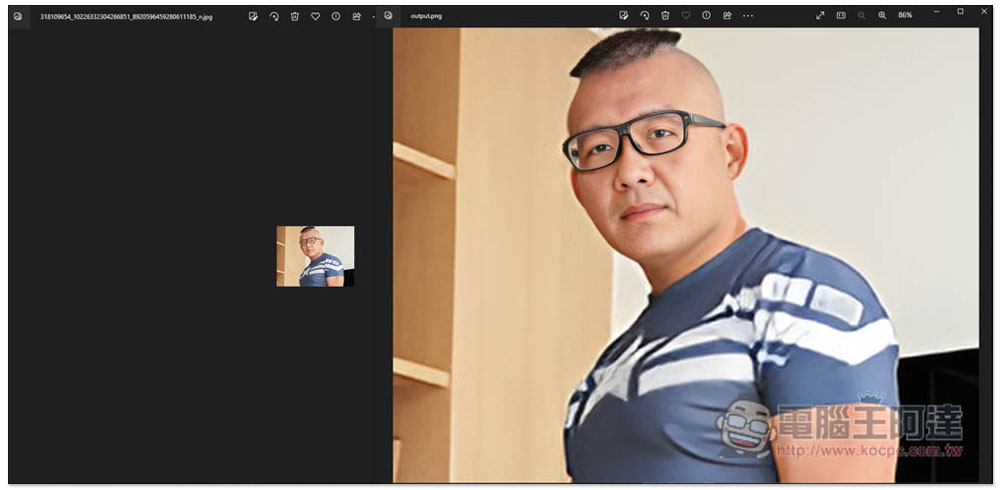
Task: Toggle zoom to fit or actual size
Action: pos(841,16)
